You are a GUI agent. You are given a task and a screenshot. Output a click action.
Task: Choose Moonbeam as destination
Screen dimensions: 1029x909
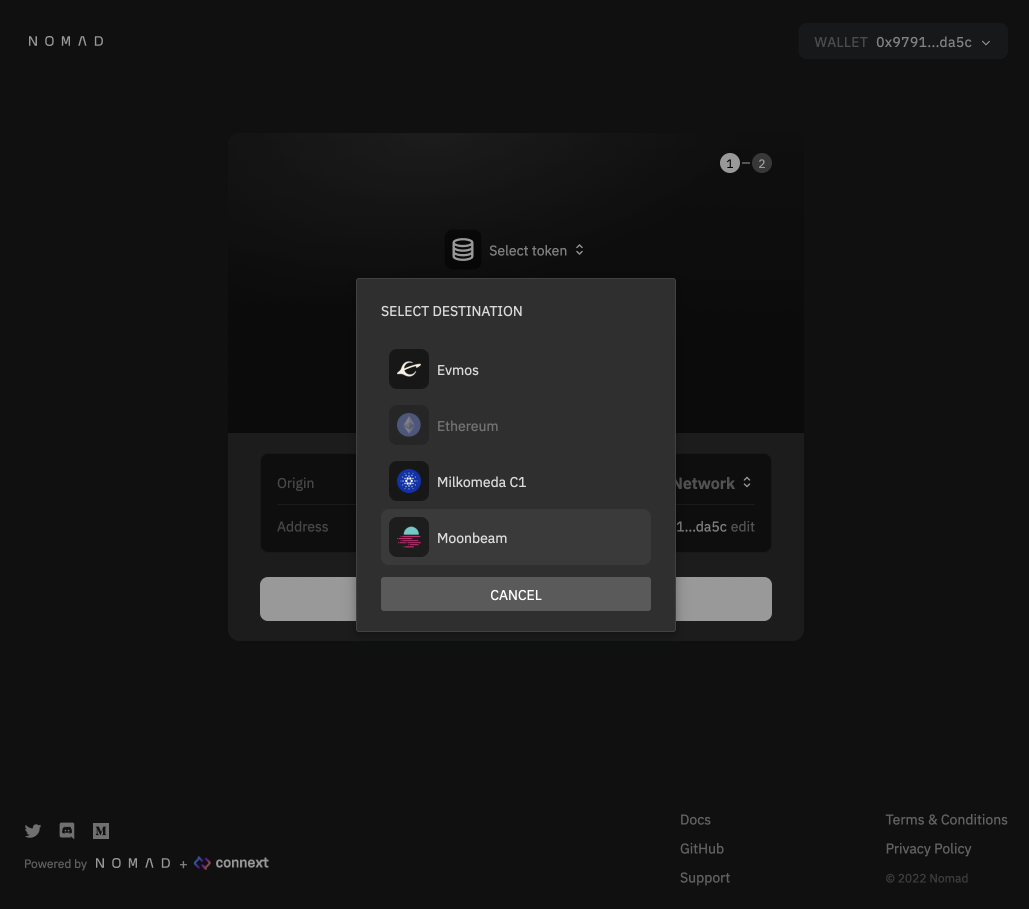tap(516, 537)
